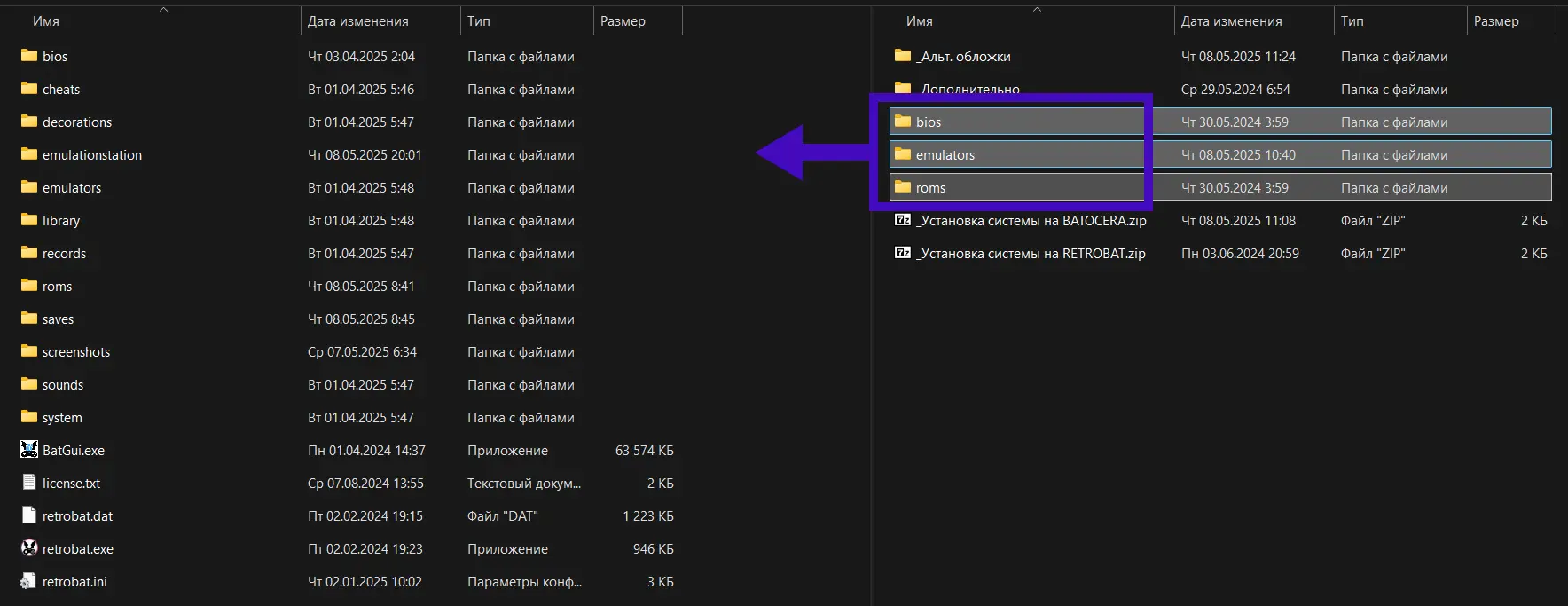Sort left pane by Дата изменения column
The width and height of the screenshot is (1568, 606).
click(x=358, y=21)
